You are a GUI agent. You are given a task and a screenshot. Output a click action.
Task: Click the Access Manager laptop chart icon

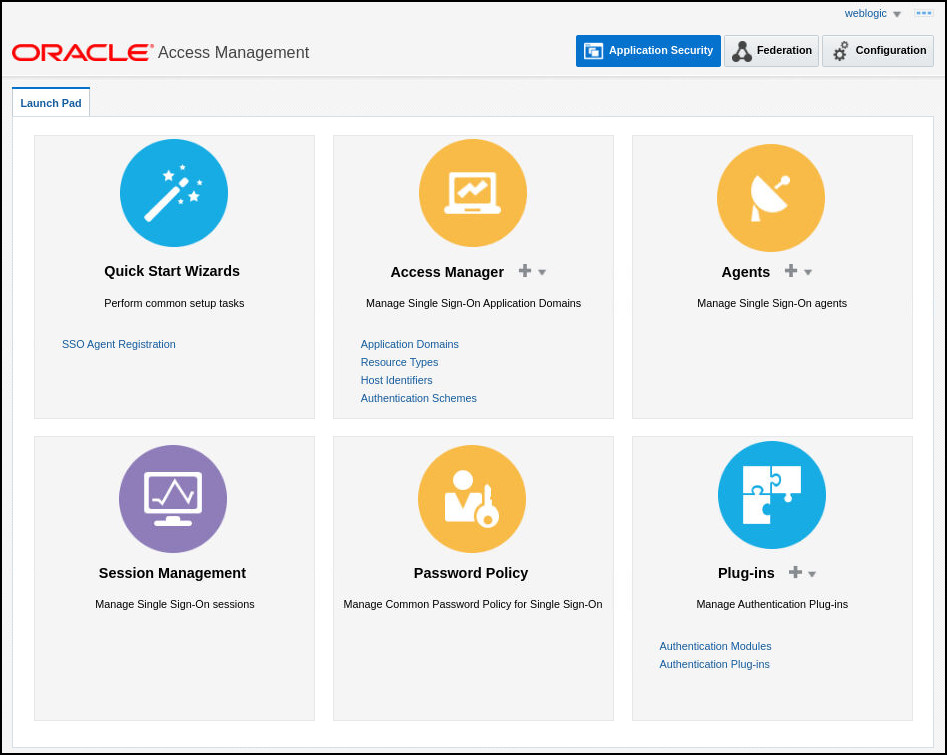pyautogui.click(x=473, y=193)
